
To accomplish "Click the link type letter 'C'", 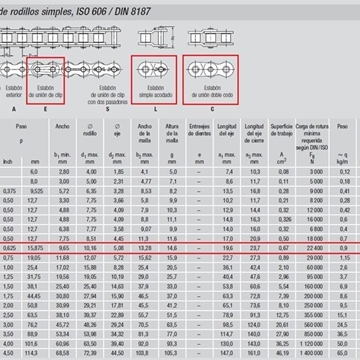I will (212, 109).
